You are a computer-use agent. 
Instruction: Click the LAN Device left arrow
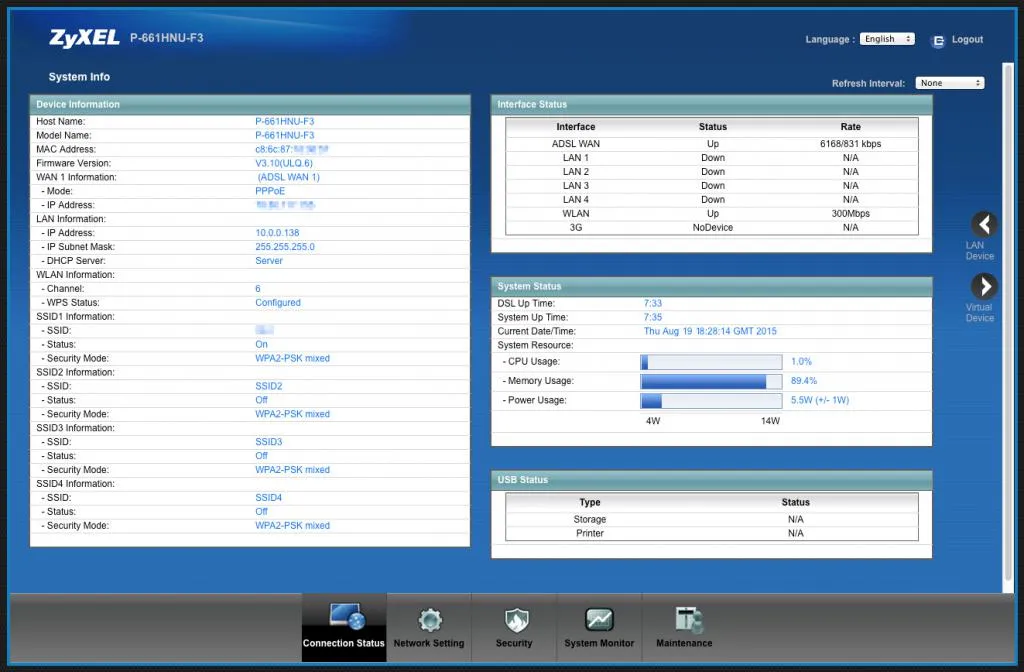[x=984, y=225]
